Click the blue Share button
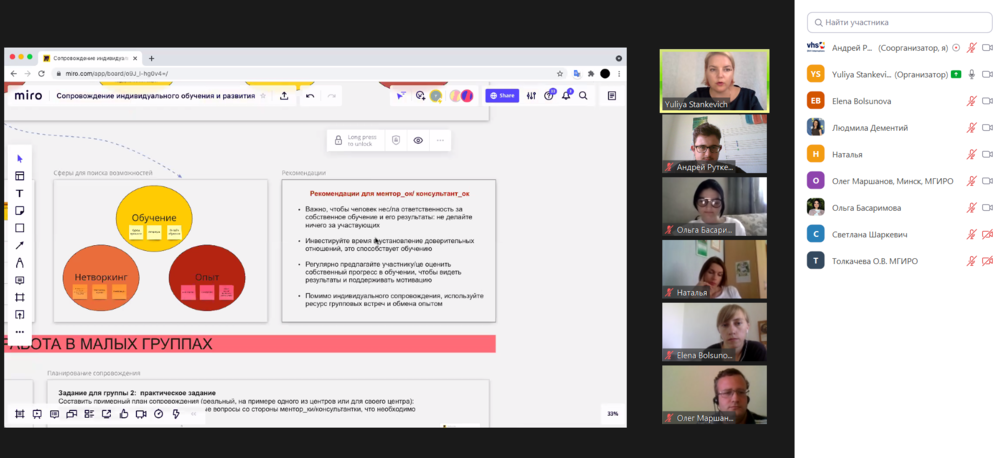Screen dimensions: 1000x458 coord(502,96)
